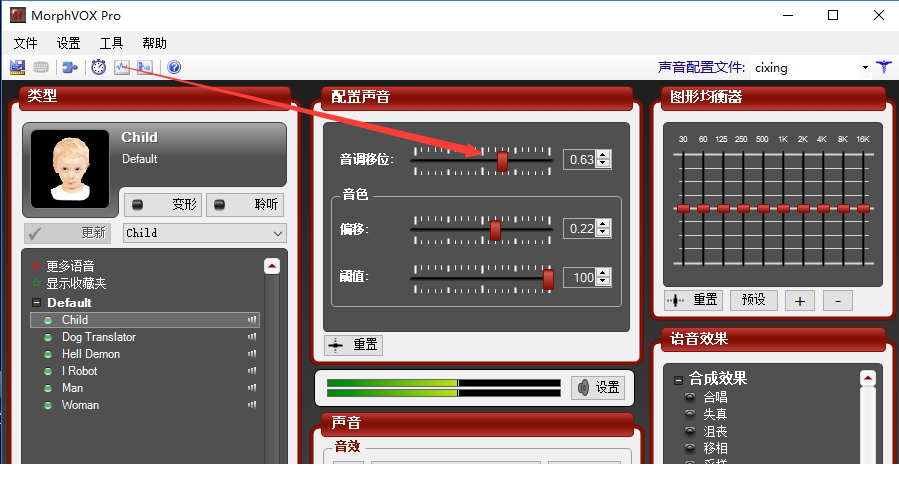The height and width of the screenshot is (482, 899).
Task: Click the MorphVOX Pro title bar logo
Action: 18,15
